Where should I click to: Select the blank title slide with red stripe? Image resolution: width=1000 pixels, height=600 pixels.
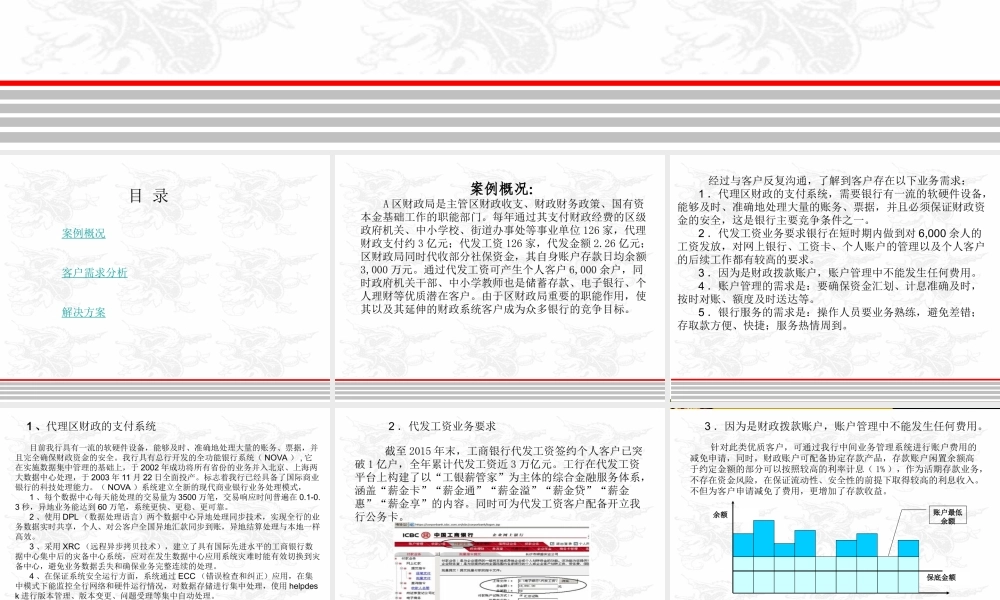click(x=500, y=74)
